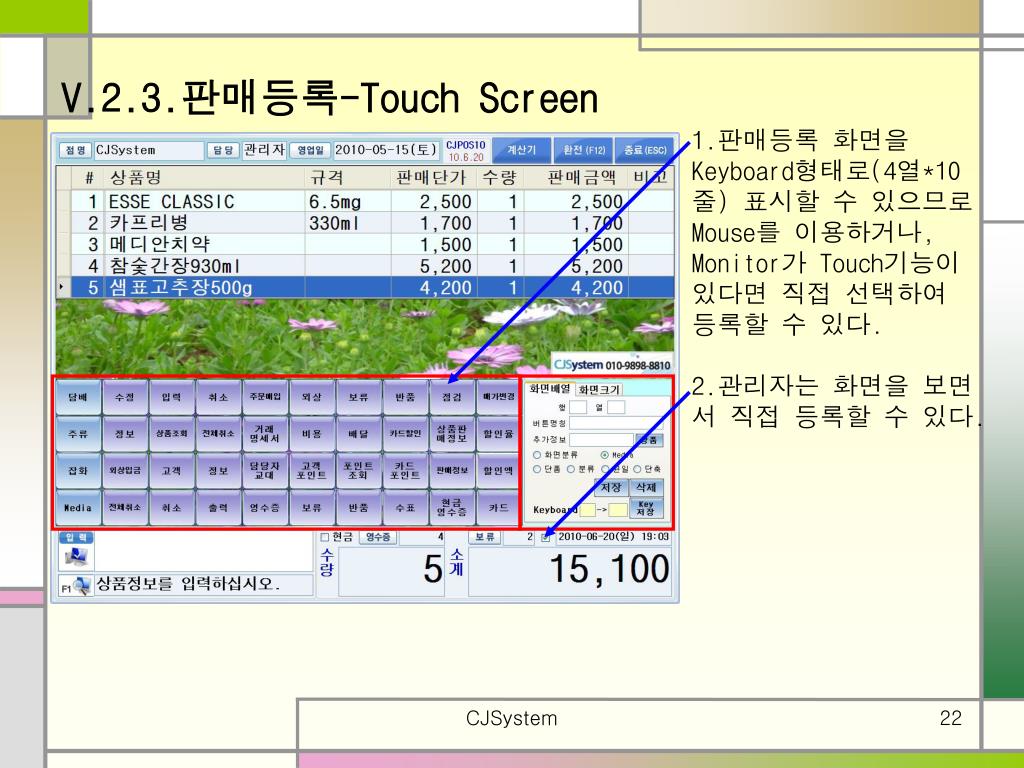Tap the 현금영수증 key
The image size is (1024, 768).
coord(451,507)
